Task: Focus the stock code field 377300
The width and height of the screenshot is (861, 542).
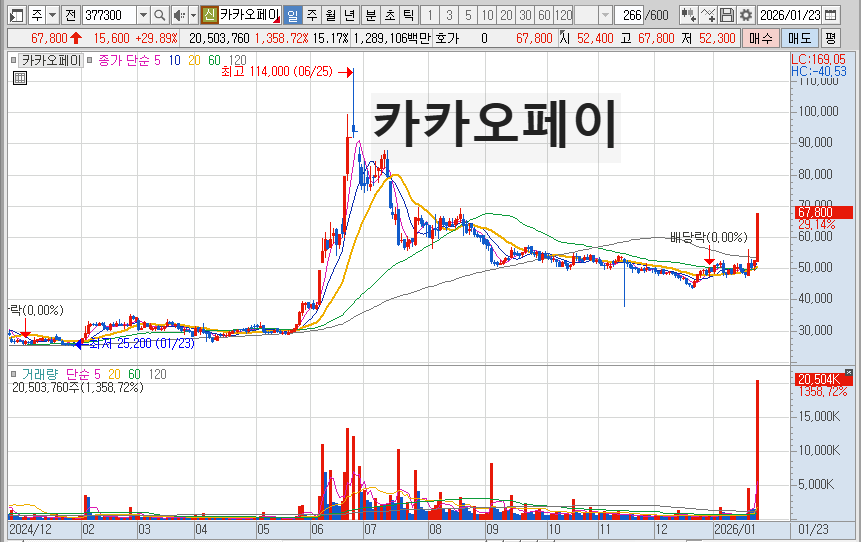Action: [x=109, y=15]
